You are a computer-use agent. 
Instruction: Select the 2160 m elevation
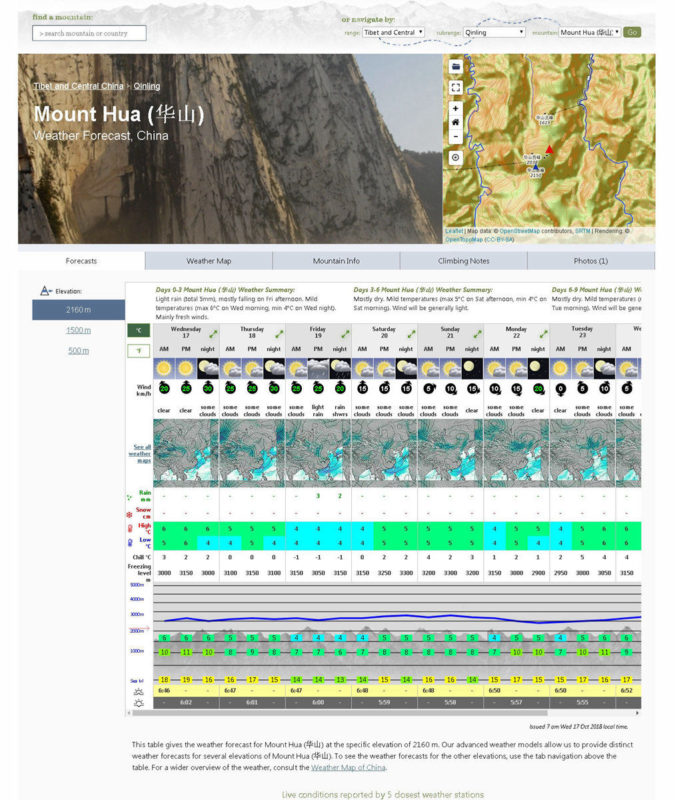click(x=79, y=310)
